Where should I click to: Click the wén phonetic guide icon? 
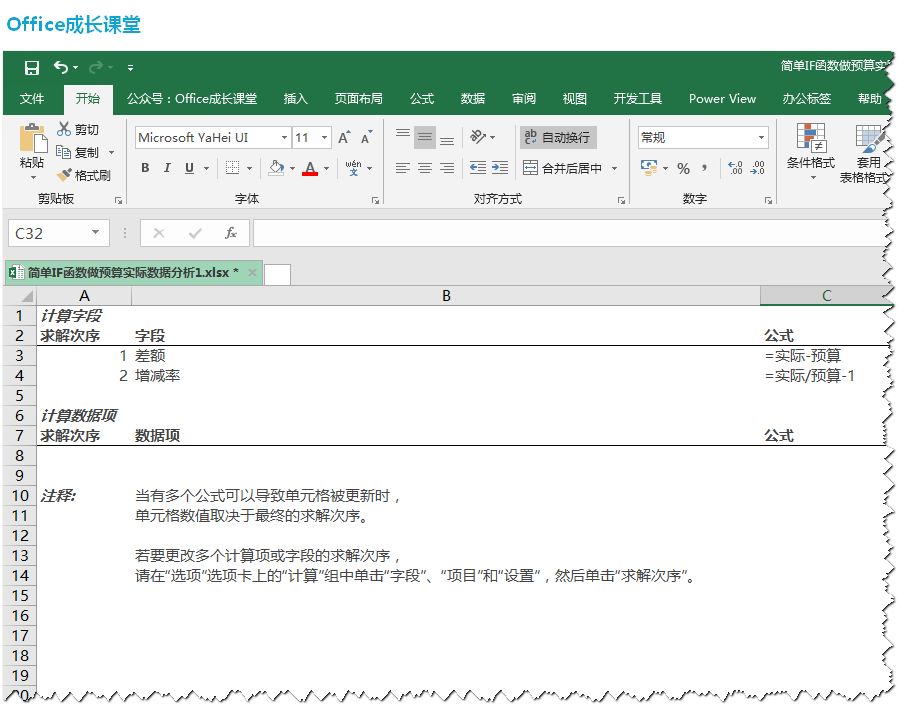coord(353,168)
